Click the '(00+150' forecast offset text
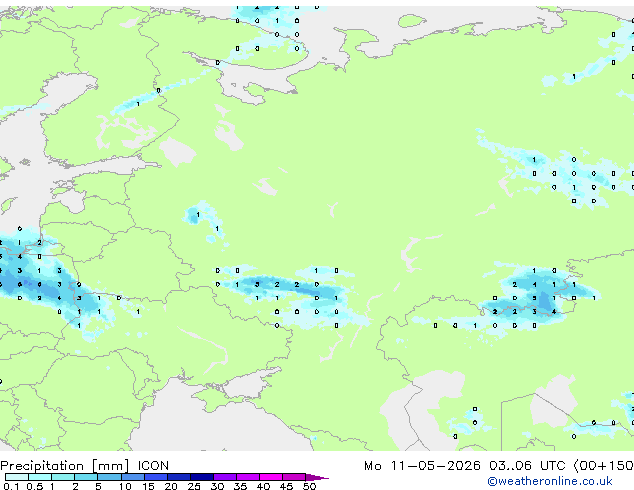This screenshot has width=634, height=490. [x=603, y=466]
